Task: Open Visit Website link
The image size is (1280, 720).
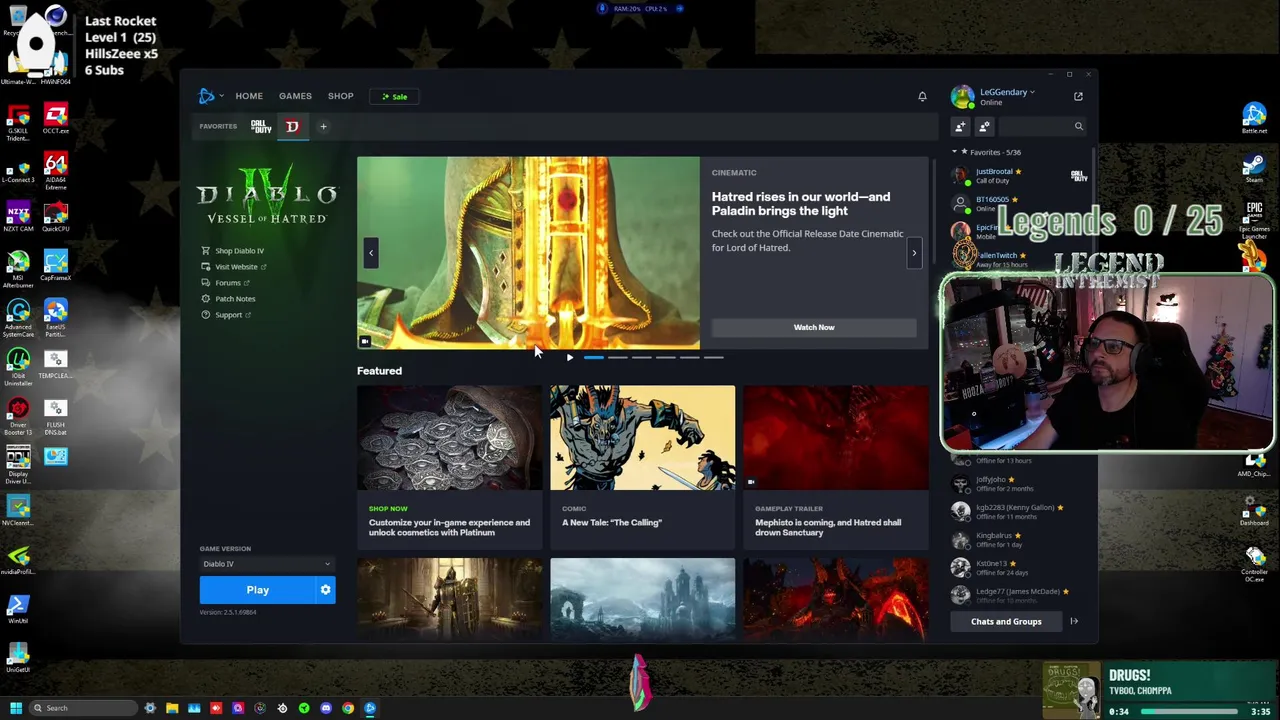Action: point(234,267)
